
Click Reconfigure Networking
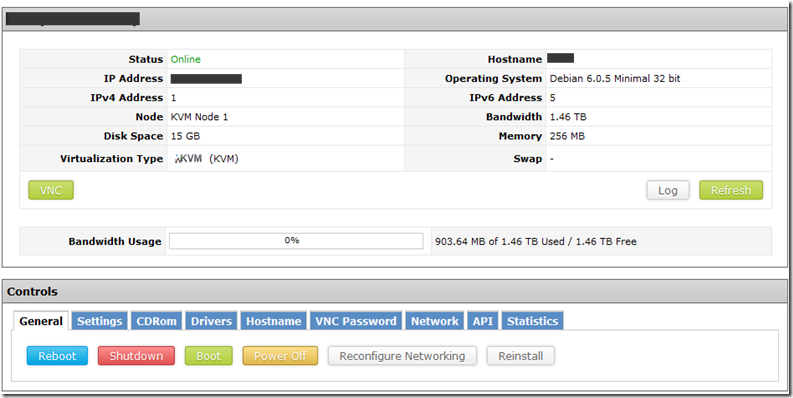tap(402, 356)
